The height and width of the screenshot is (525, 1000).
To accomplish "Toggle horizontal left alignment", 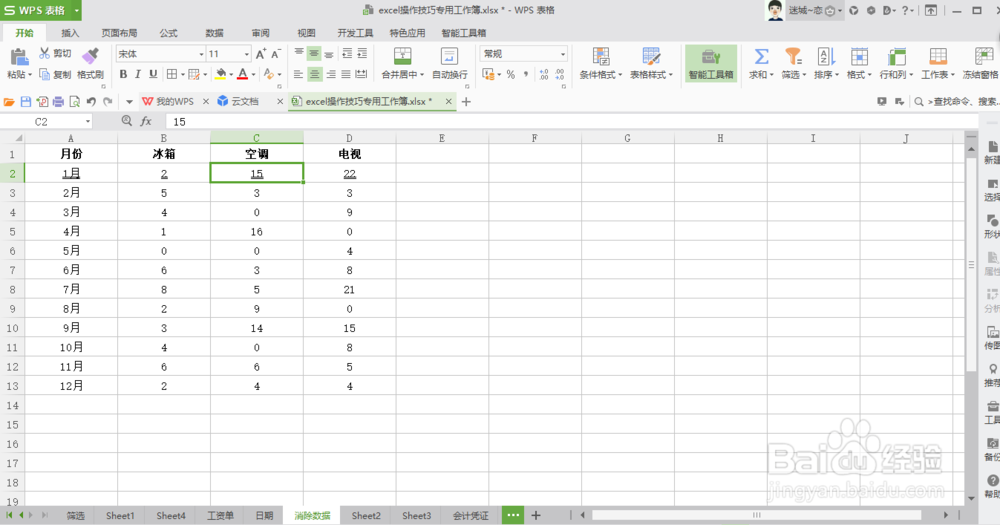I will (x=298, y=75).
